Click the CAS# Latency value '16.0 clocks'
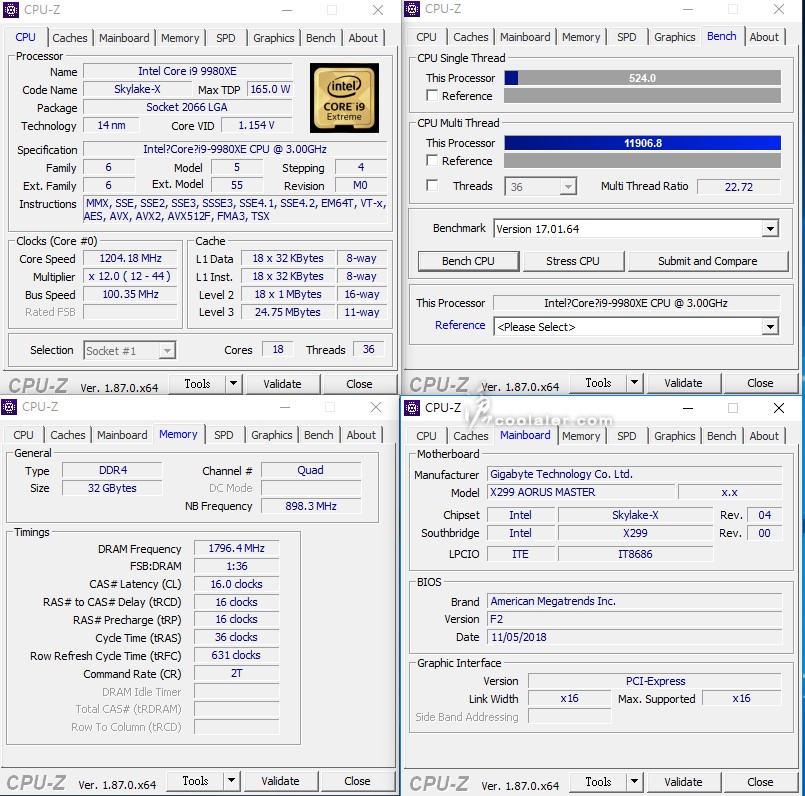This screenshot has height=796, width=805. (x=237, y=584)
